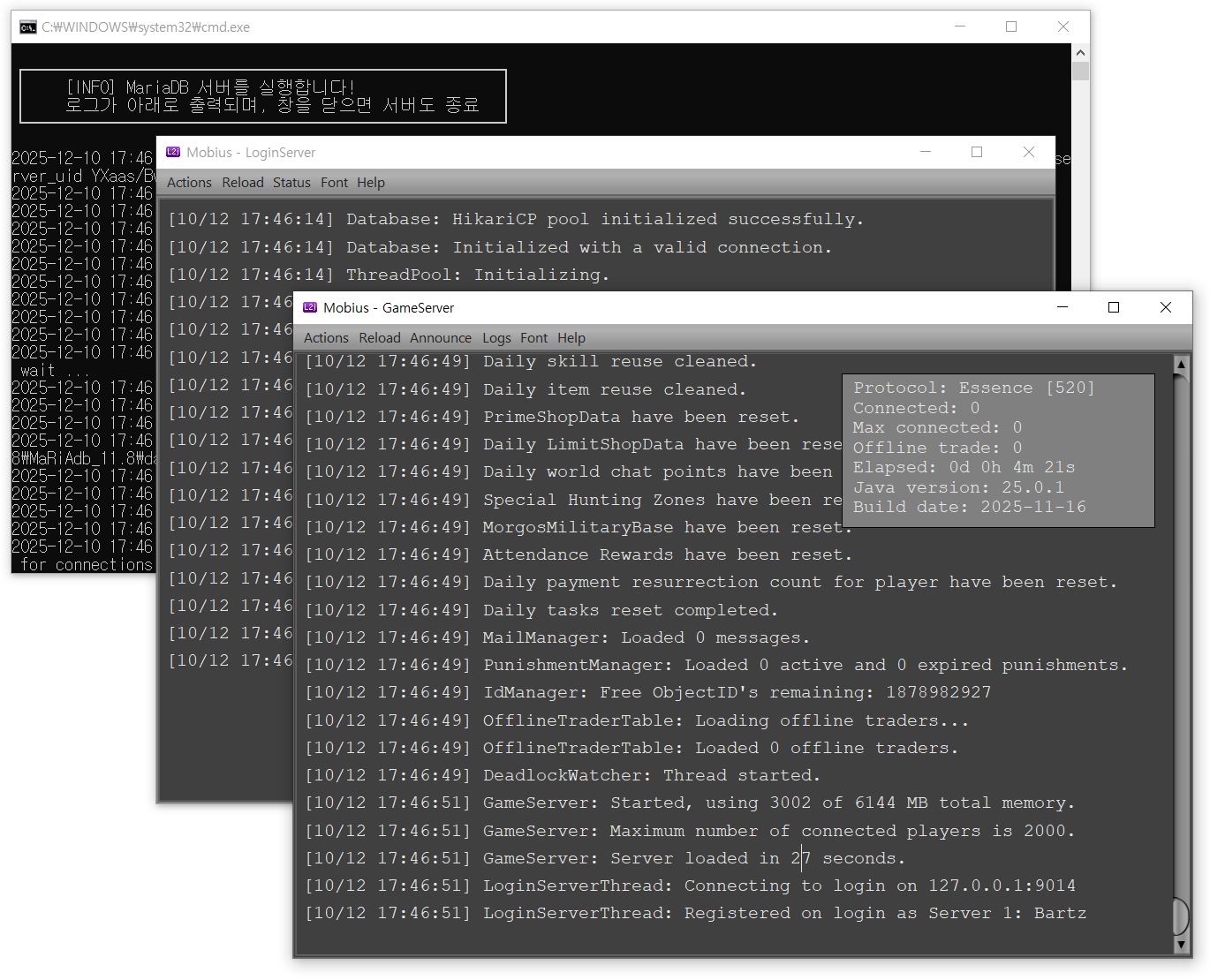Open the LoginServer Actions menu
This screenshot has width=1210, height=980.
point(189,182)
